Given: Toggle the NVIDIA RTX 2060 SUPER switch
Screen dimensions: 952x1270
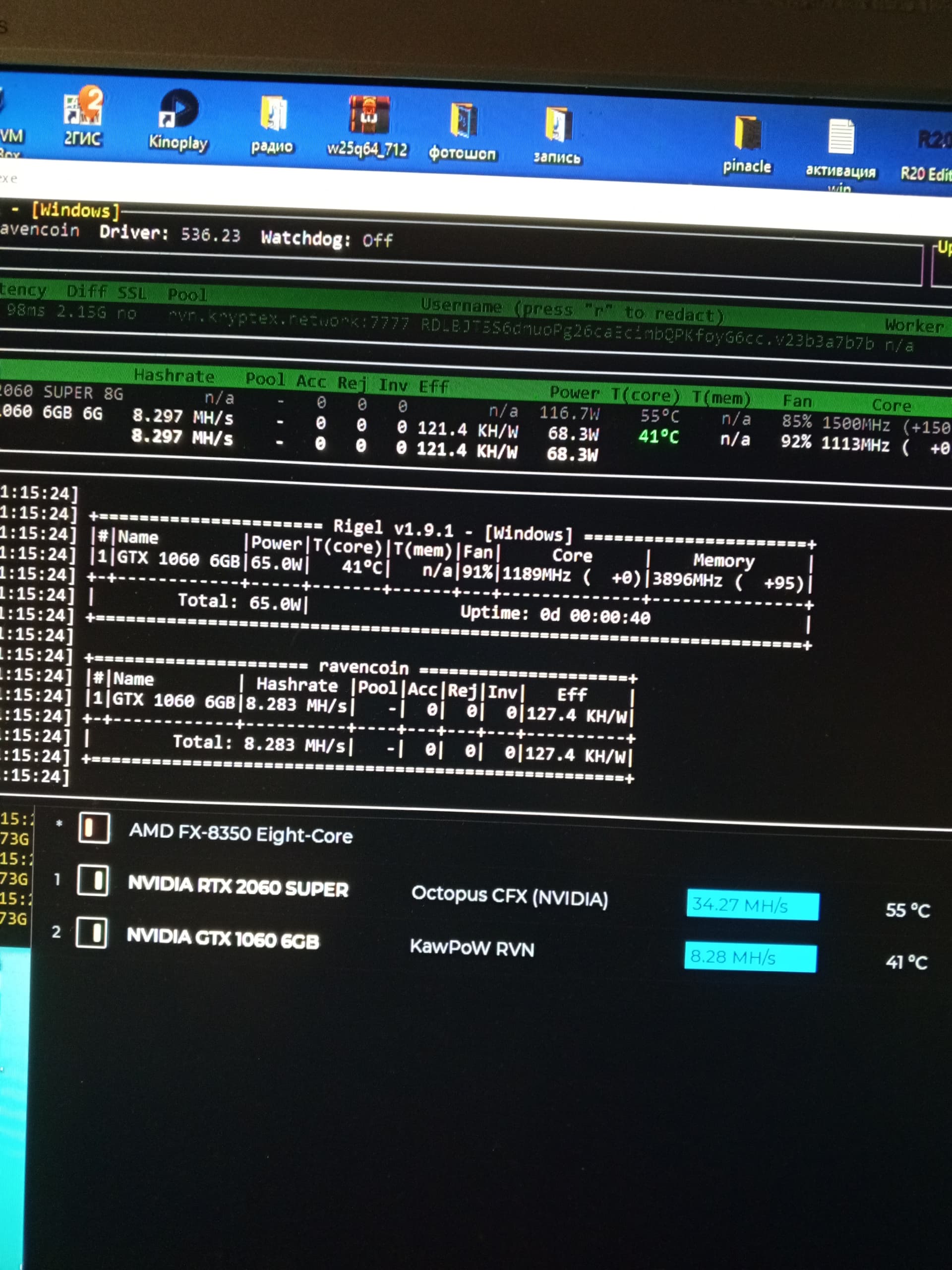Looking at the screenshot, I should [93, 880].
